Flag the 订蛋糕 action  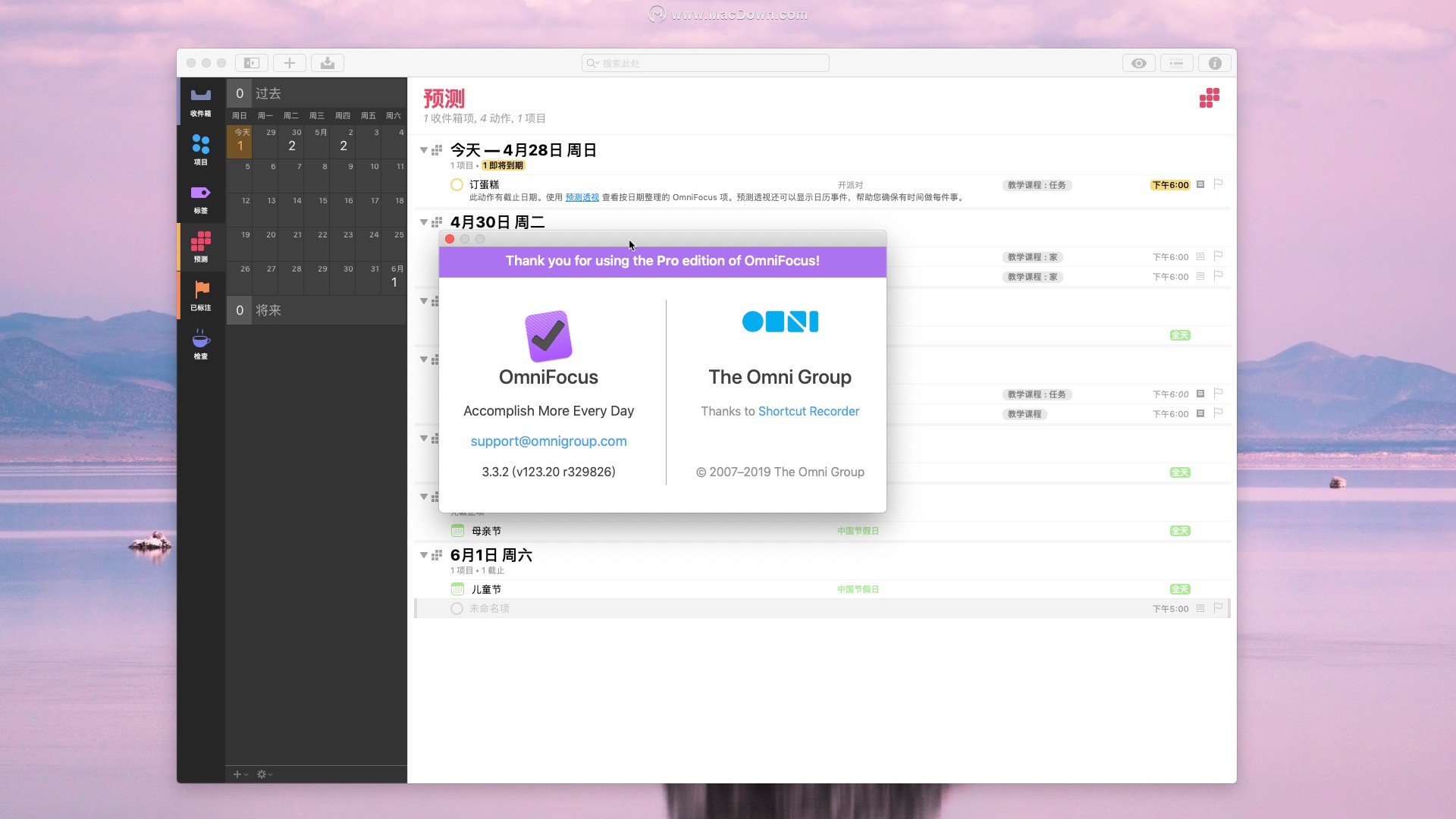[1218, 184]
